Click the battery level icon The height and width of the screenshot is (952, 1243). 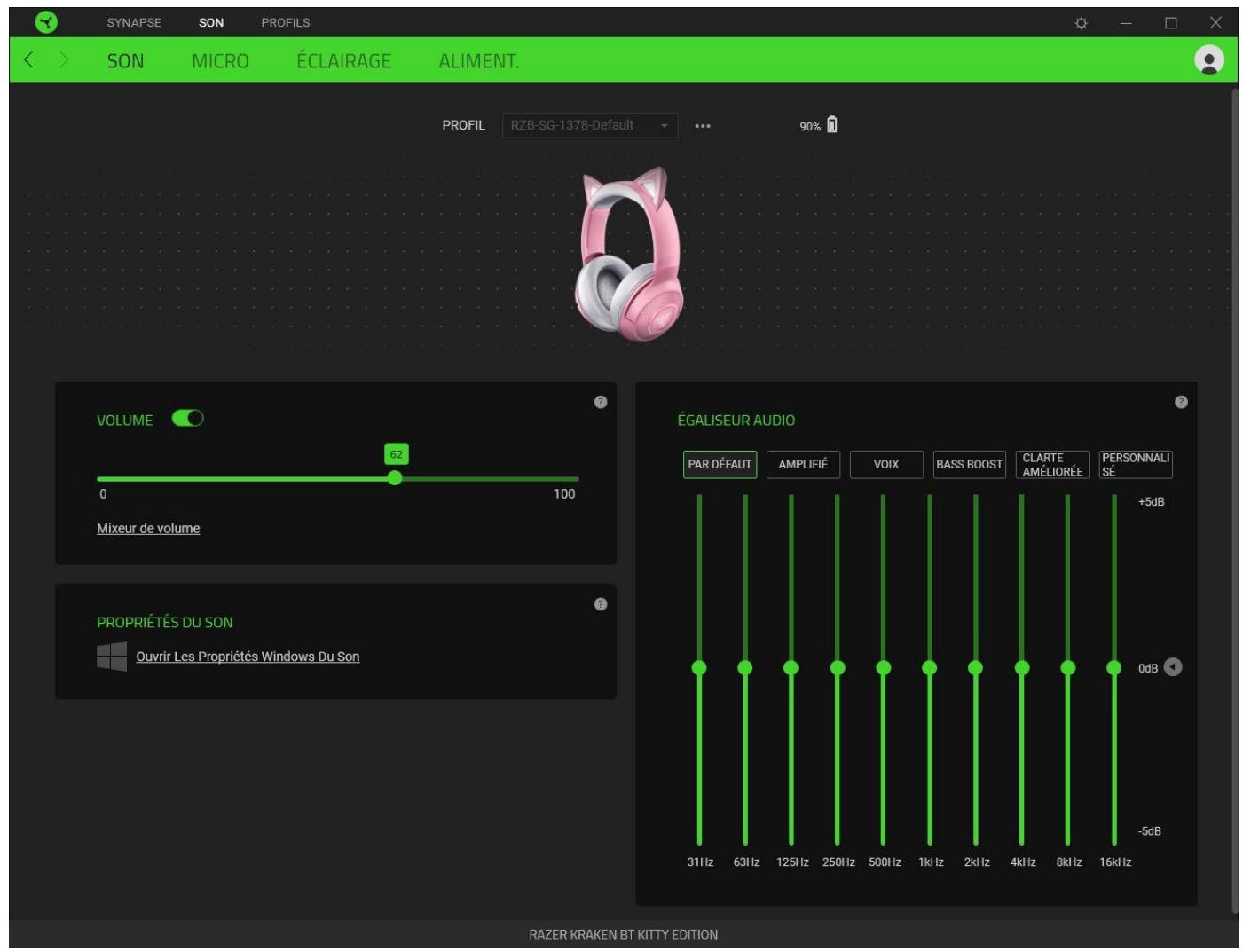pos(831,125)
